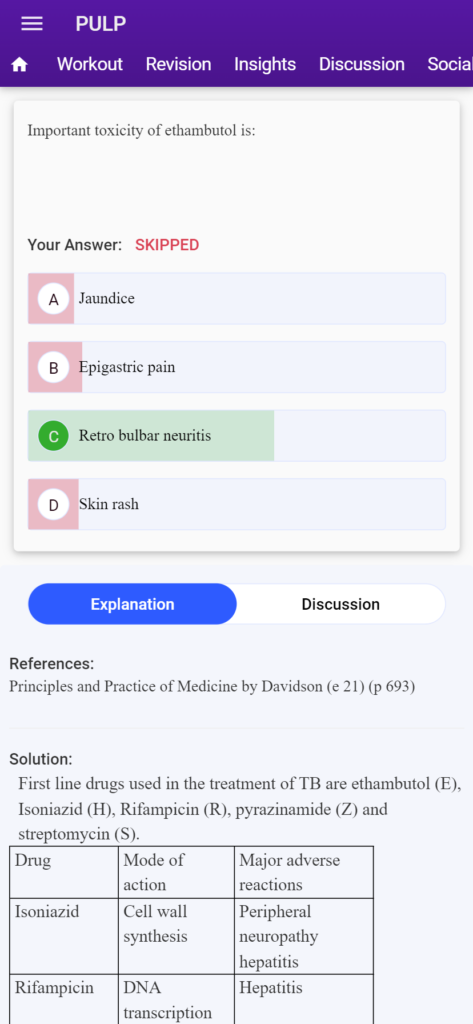The height and width of the screenshot is (1024, 473).
Task: Select option D circle
Action: pyautogui.click(x=54, y=505)
